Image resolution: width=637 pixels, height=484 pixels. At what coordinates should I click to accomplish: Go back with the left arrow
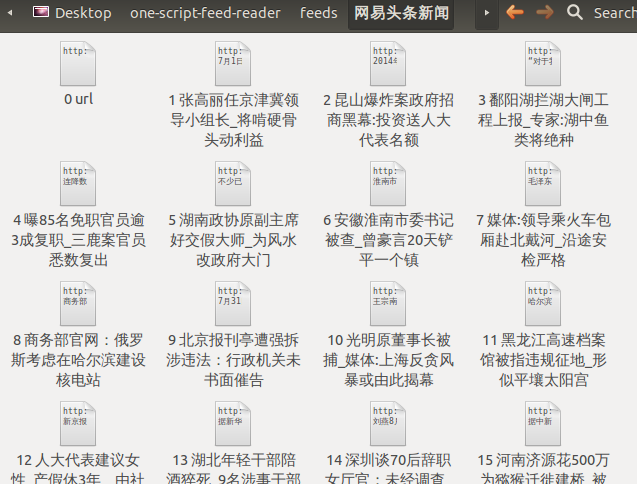click(x=515, y=12)
